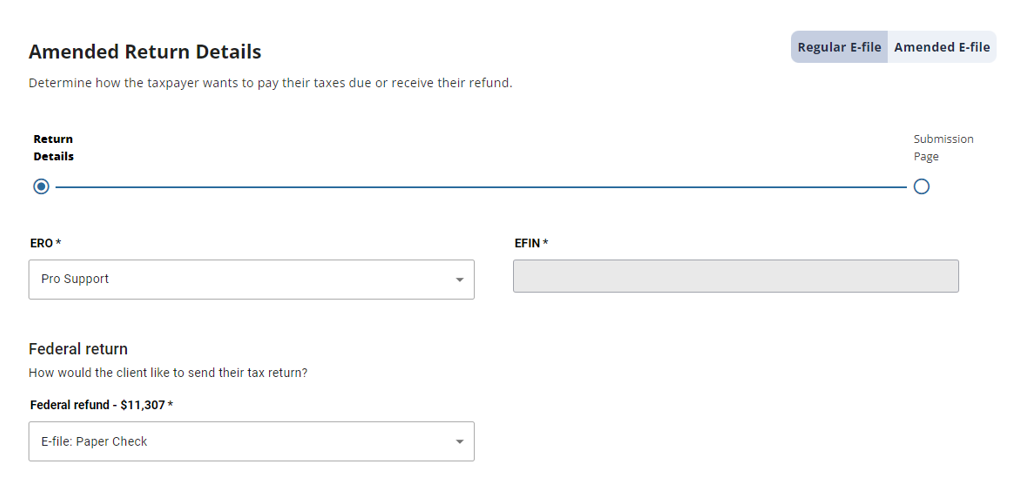Image resolution: width=1023 pixels, height=489 pixels.
Task: Click the Federal return section heading
Action: [78, 349]
